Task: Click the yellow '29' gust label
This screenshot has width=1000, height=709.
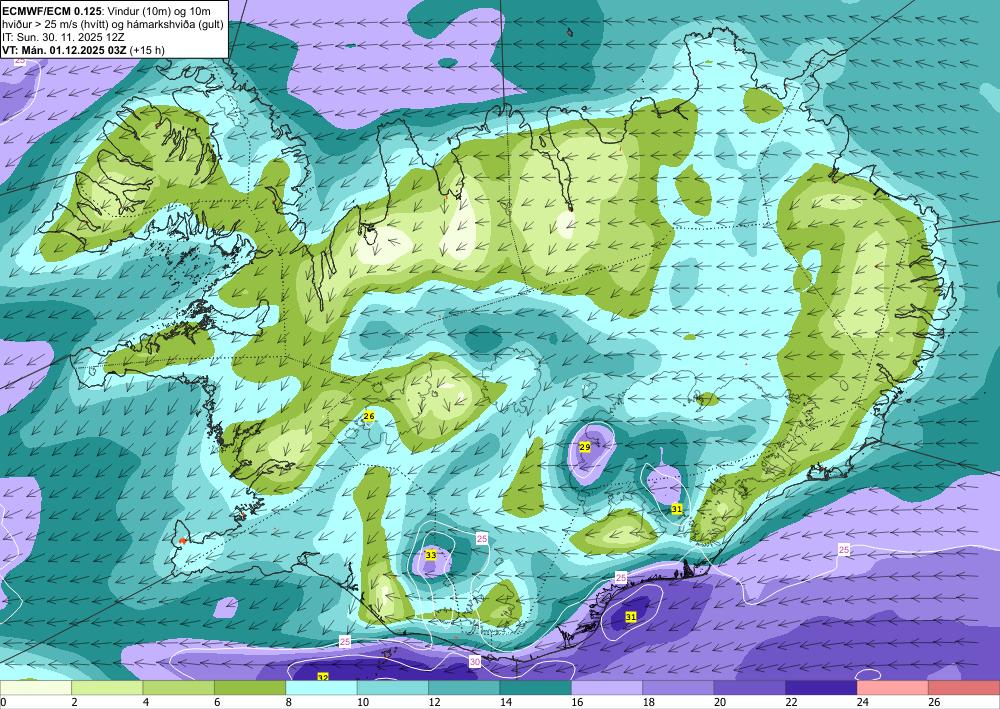Action: (x=585, y=448)
